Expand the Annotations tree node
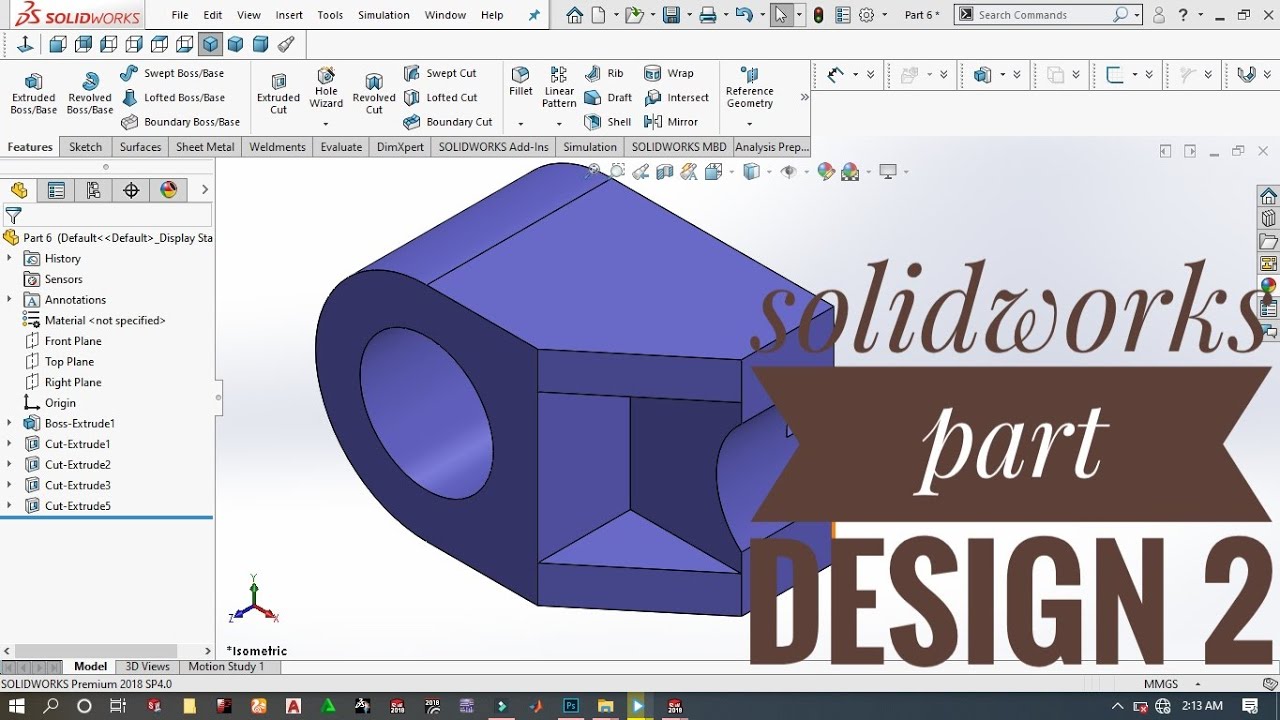 click(9, 299)
